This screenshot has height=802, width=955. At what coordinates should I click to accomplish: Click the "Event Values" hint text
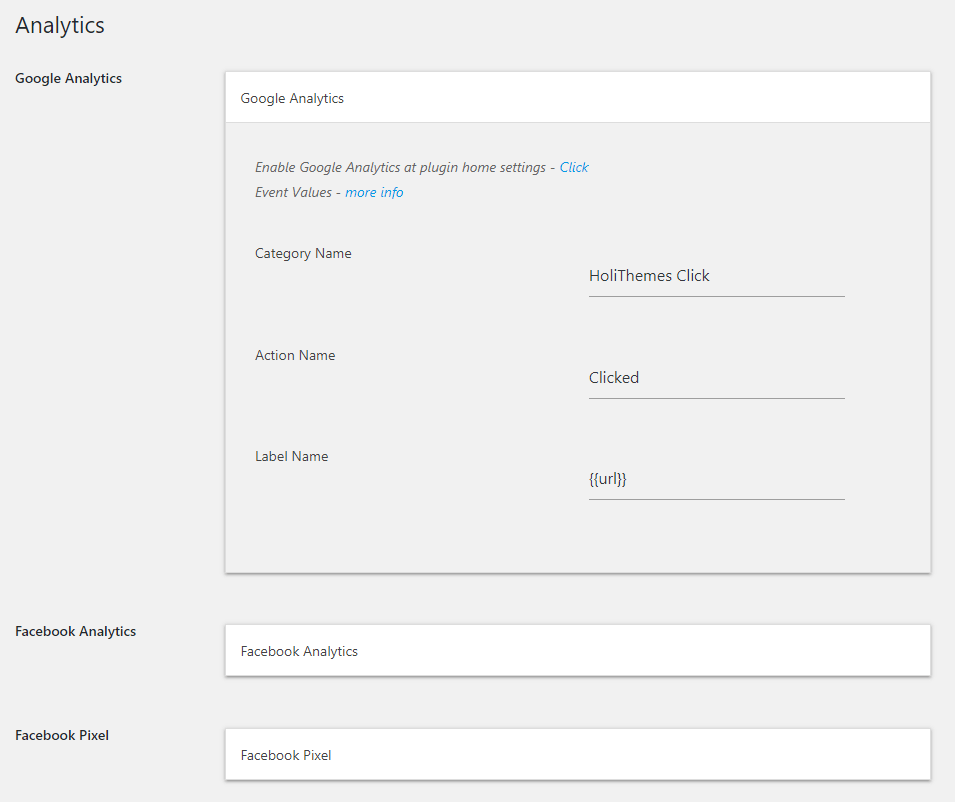[x=293, y=192]
